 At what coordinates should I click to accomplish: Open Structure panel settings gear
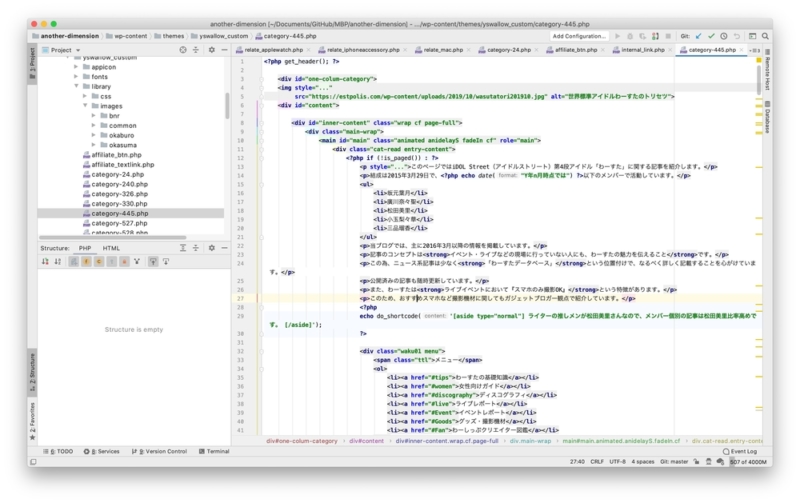pos(212,248)
